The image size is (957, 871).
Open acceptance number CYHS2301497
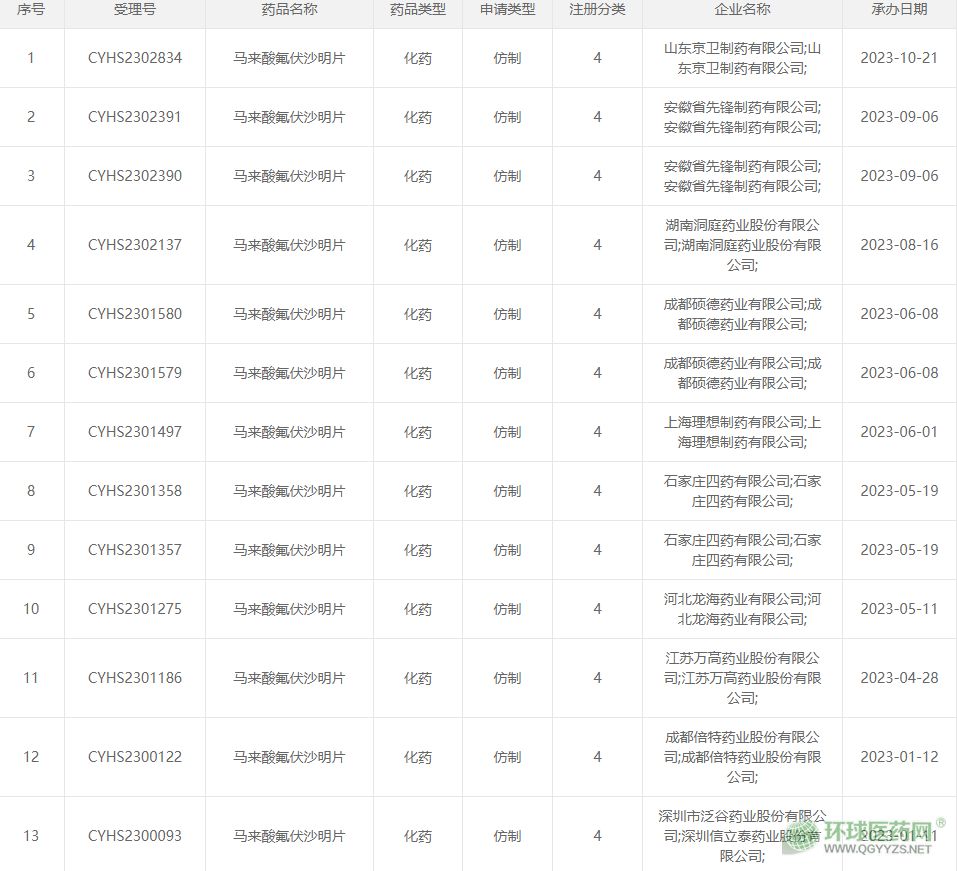pyautogui.click(x=135, y=432)
